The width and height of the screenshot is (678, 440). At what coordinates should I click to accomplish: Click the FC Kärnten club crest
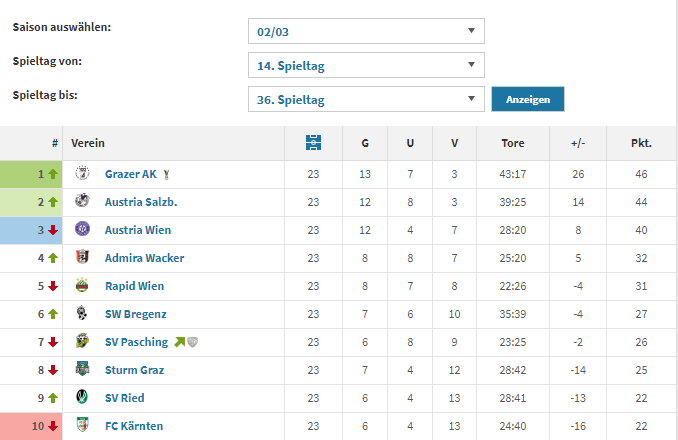82,424
